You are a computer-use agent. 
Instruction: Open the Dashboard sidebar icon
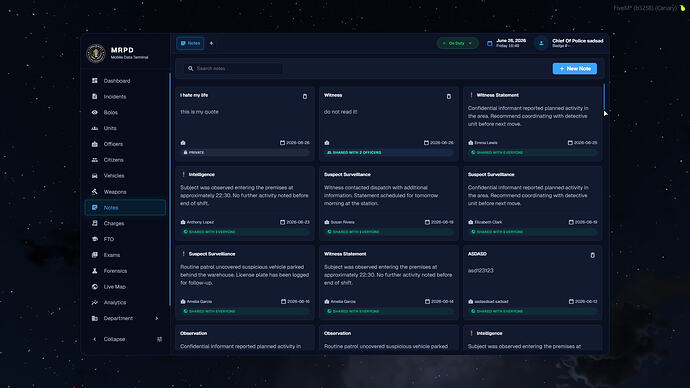[95, 81]
